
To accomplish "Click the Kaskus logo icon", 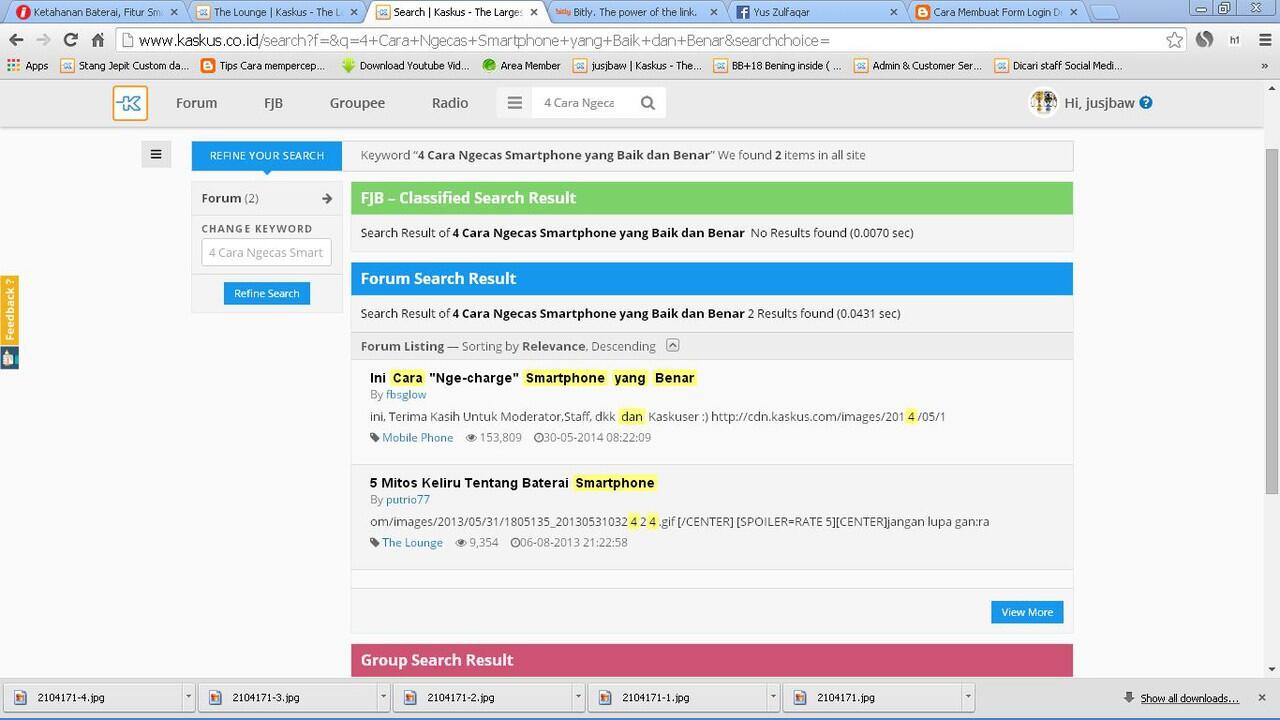I will pos(130,103).
